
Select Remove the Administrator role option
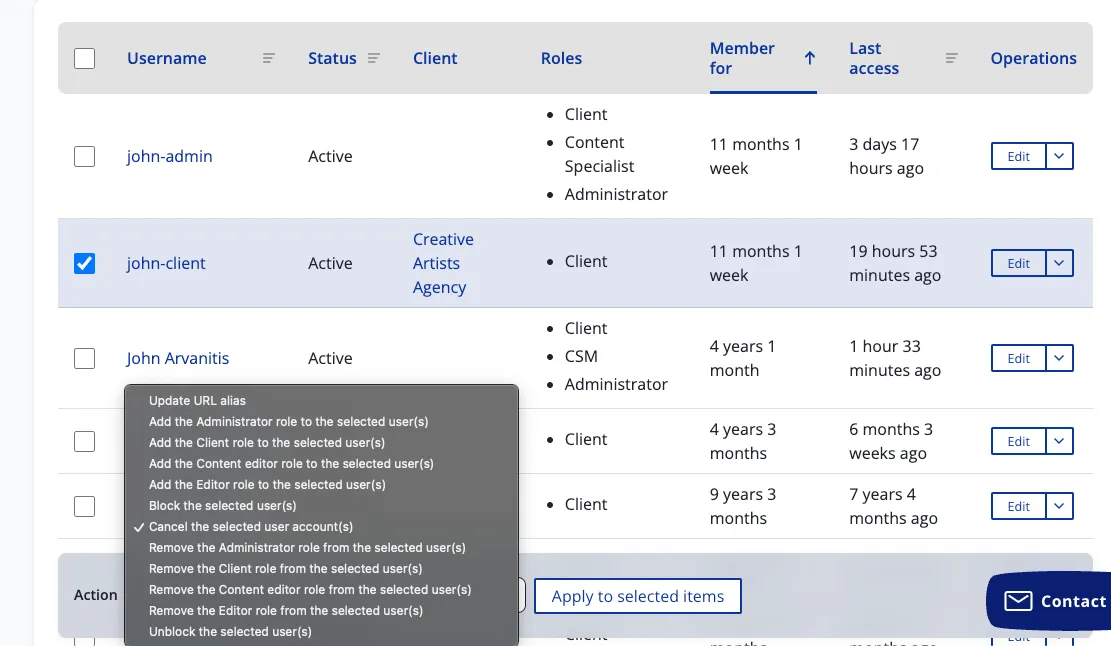321,548
